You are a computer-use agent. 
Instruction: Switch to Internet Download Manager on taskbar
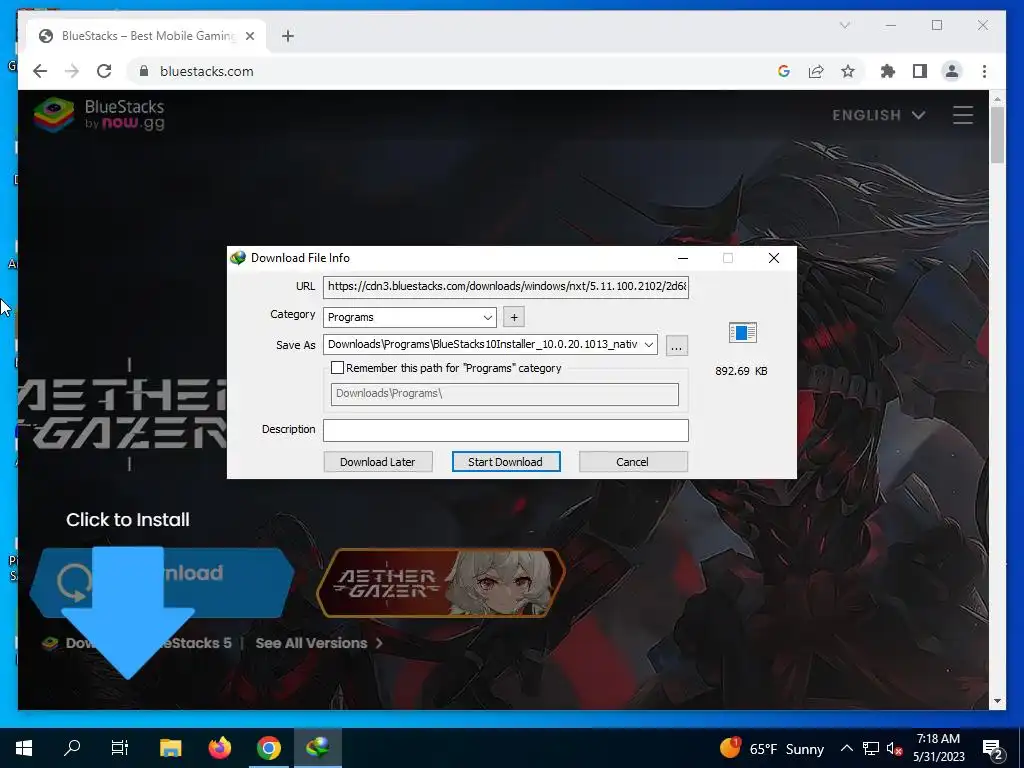click(318, 748)
